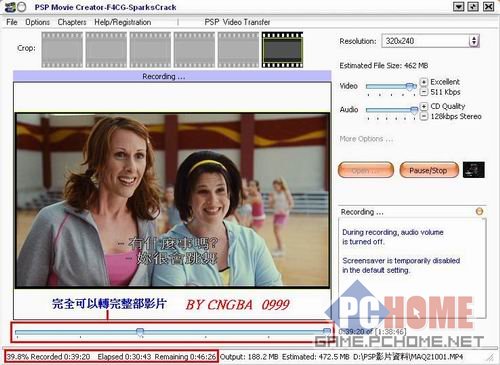
Task: Click the application icon in title bar
Action: tap(11, 7)
